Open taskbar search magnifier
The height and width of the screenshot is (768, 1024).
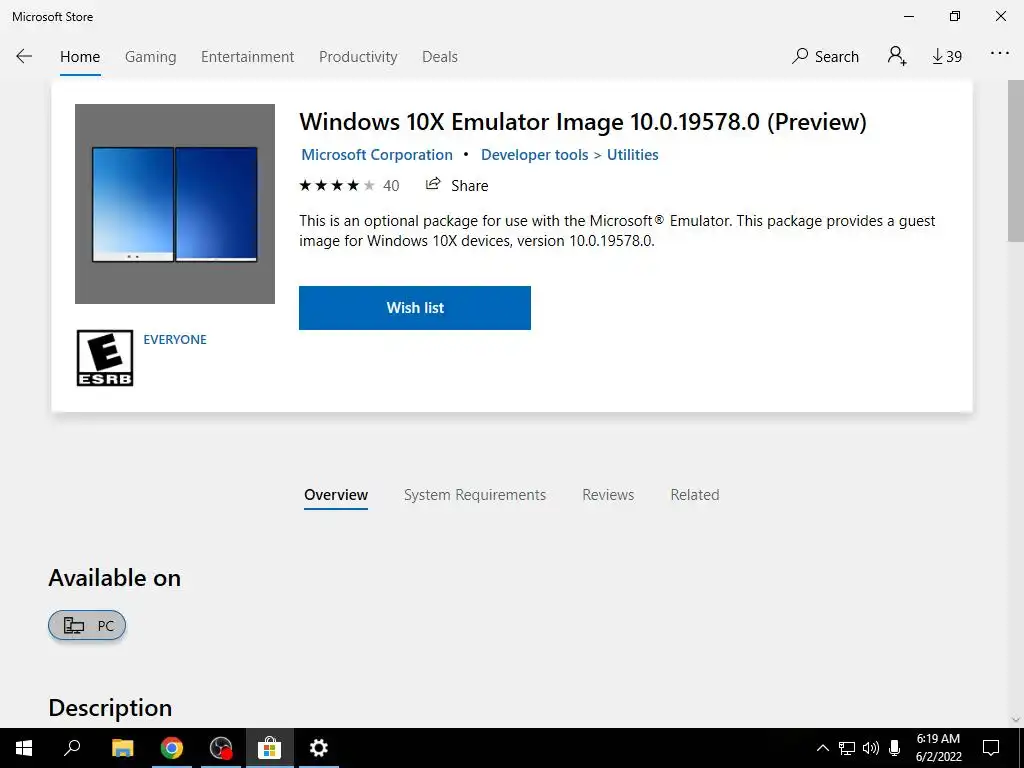[72, 748]
